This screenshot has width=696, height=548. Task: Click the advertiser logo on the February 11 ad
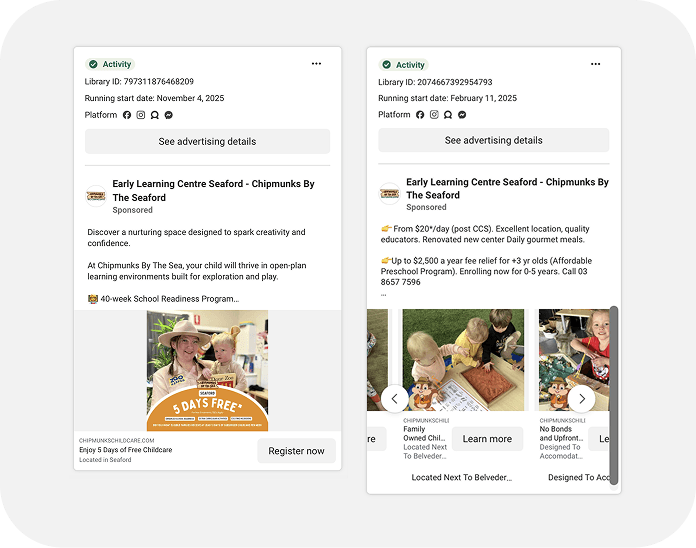pos(389,193)
